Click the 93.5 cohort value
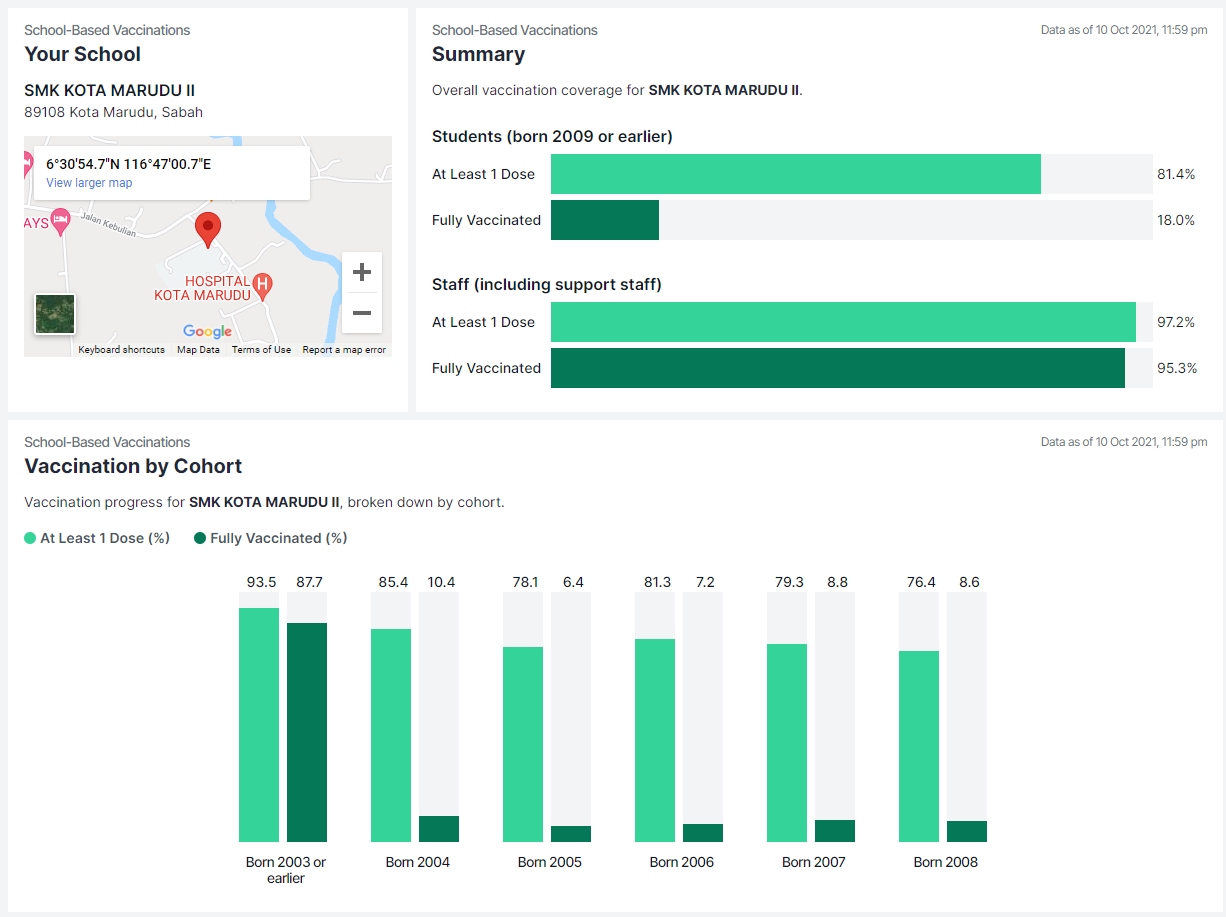The width and height of the screenshot is (1226, 917). tap(261, 582)
